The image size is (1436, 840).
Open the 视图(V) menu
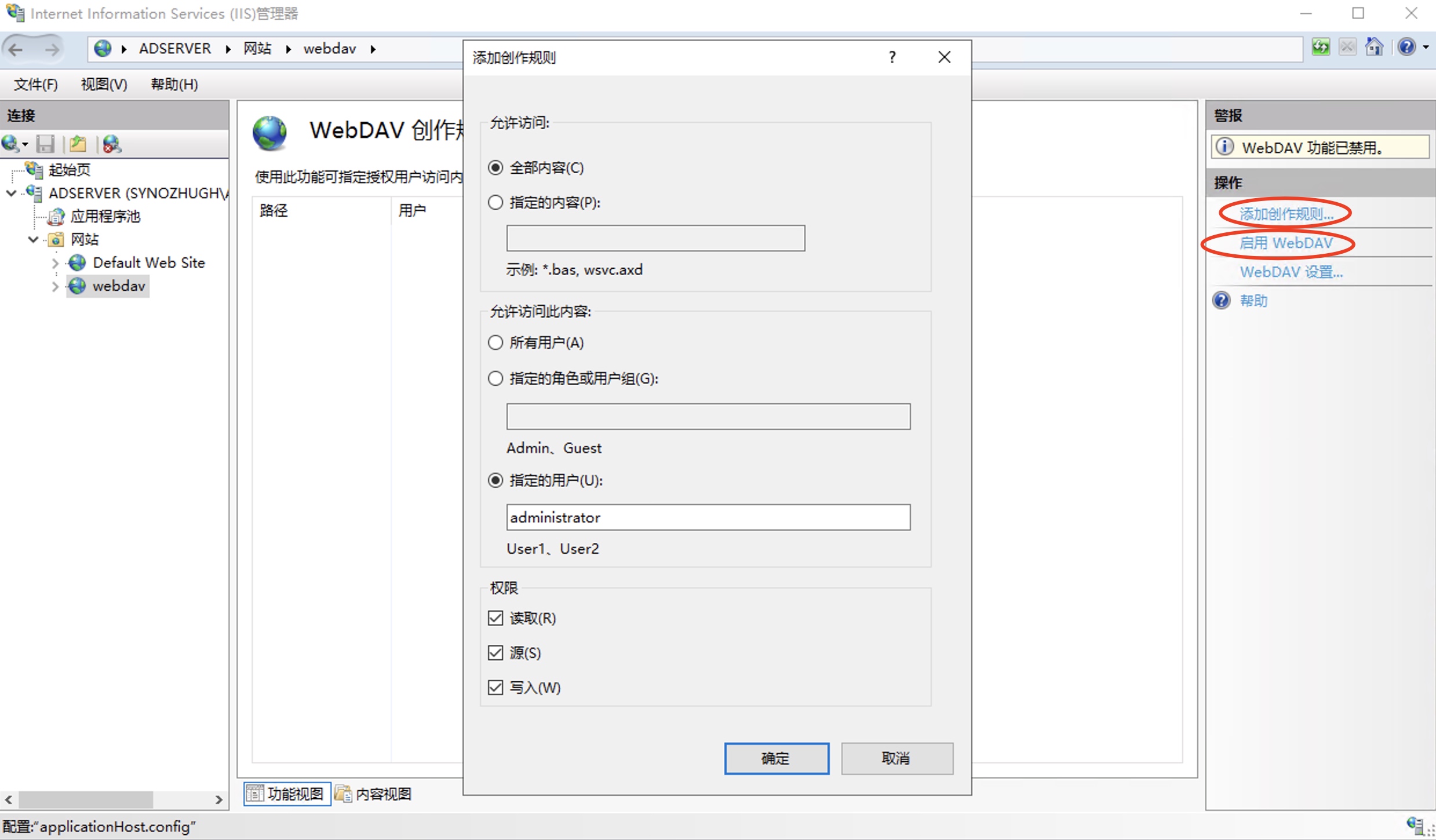[104, 85]
